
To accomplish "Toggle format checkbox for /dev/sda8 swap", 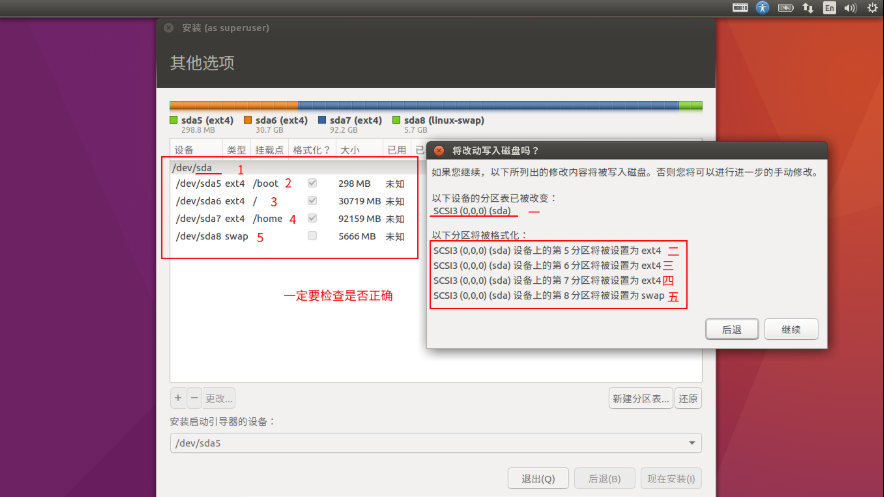I will pos(312,236).
